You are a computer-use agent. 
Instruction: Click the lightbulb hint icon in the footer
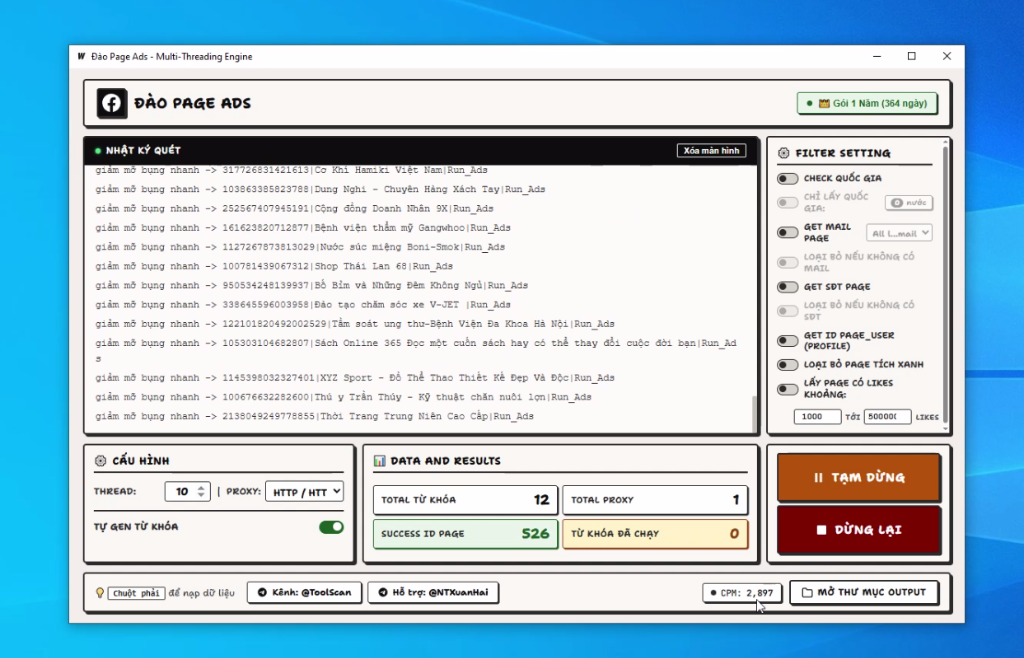tap(100, 593)
